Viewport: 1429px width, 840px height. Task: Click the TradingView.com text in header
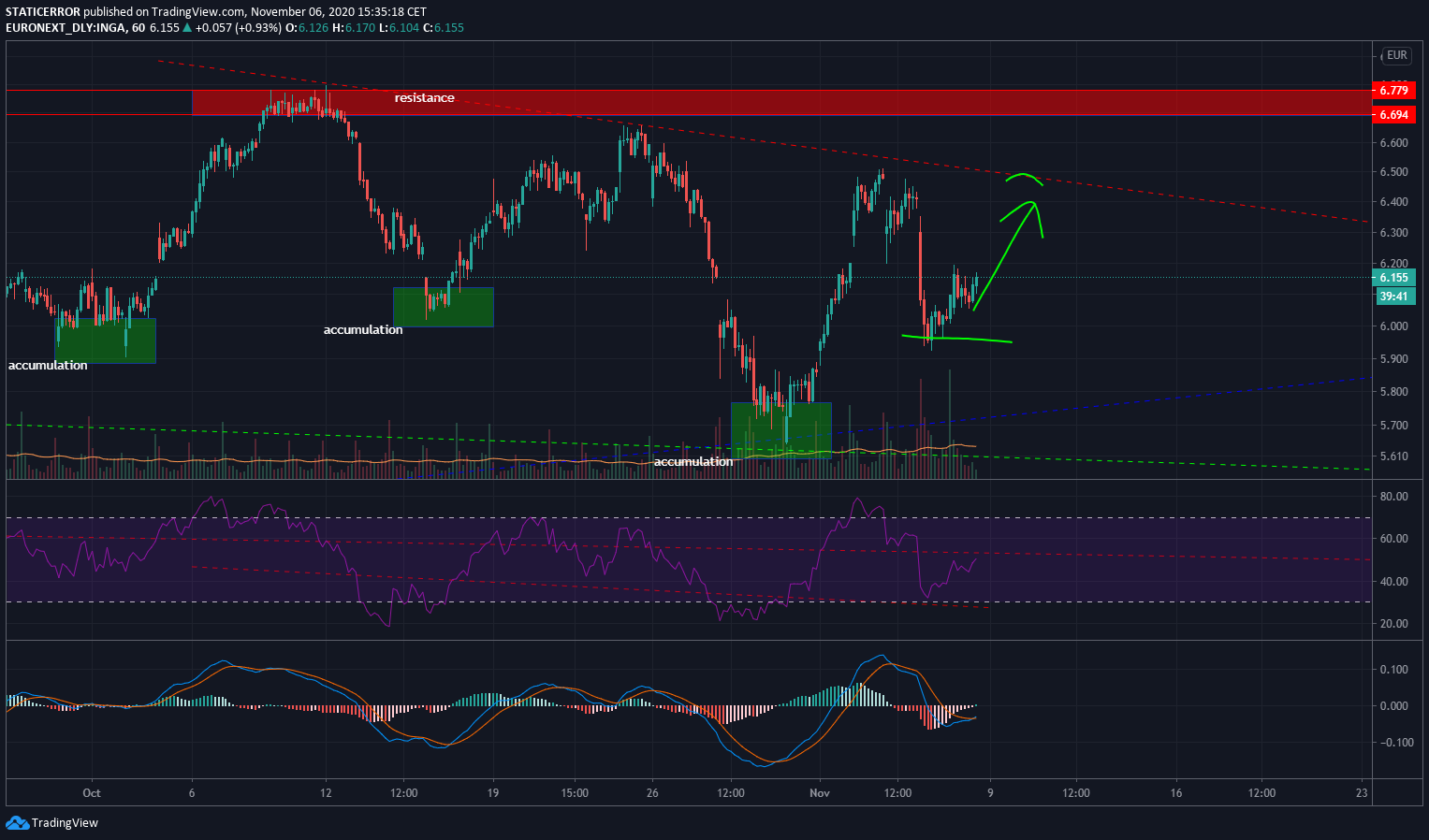pyautogui.click(x=197, y=12)
